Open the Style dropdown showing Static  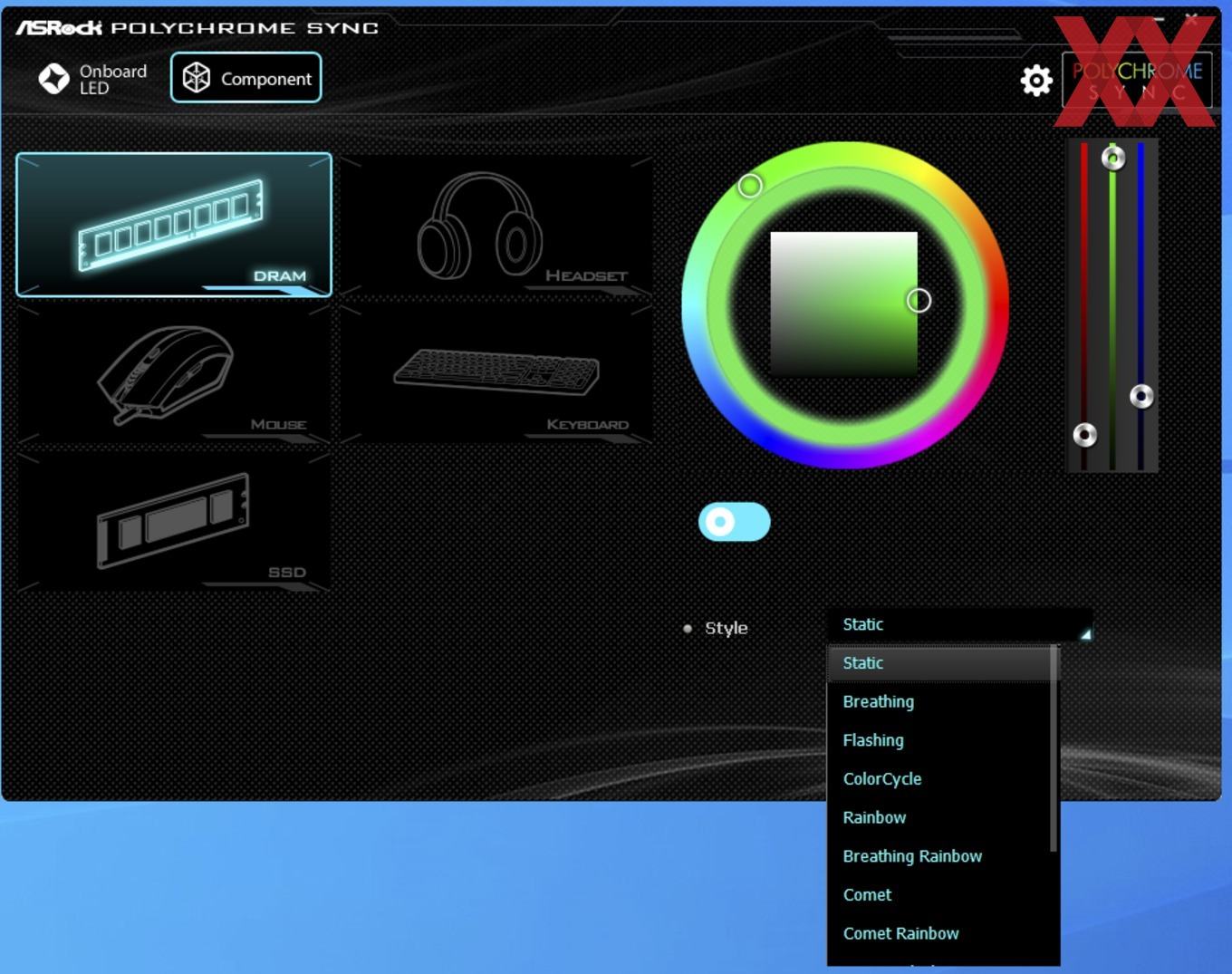tap(960, 624)
